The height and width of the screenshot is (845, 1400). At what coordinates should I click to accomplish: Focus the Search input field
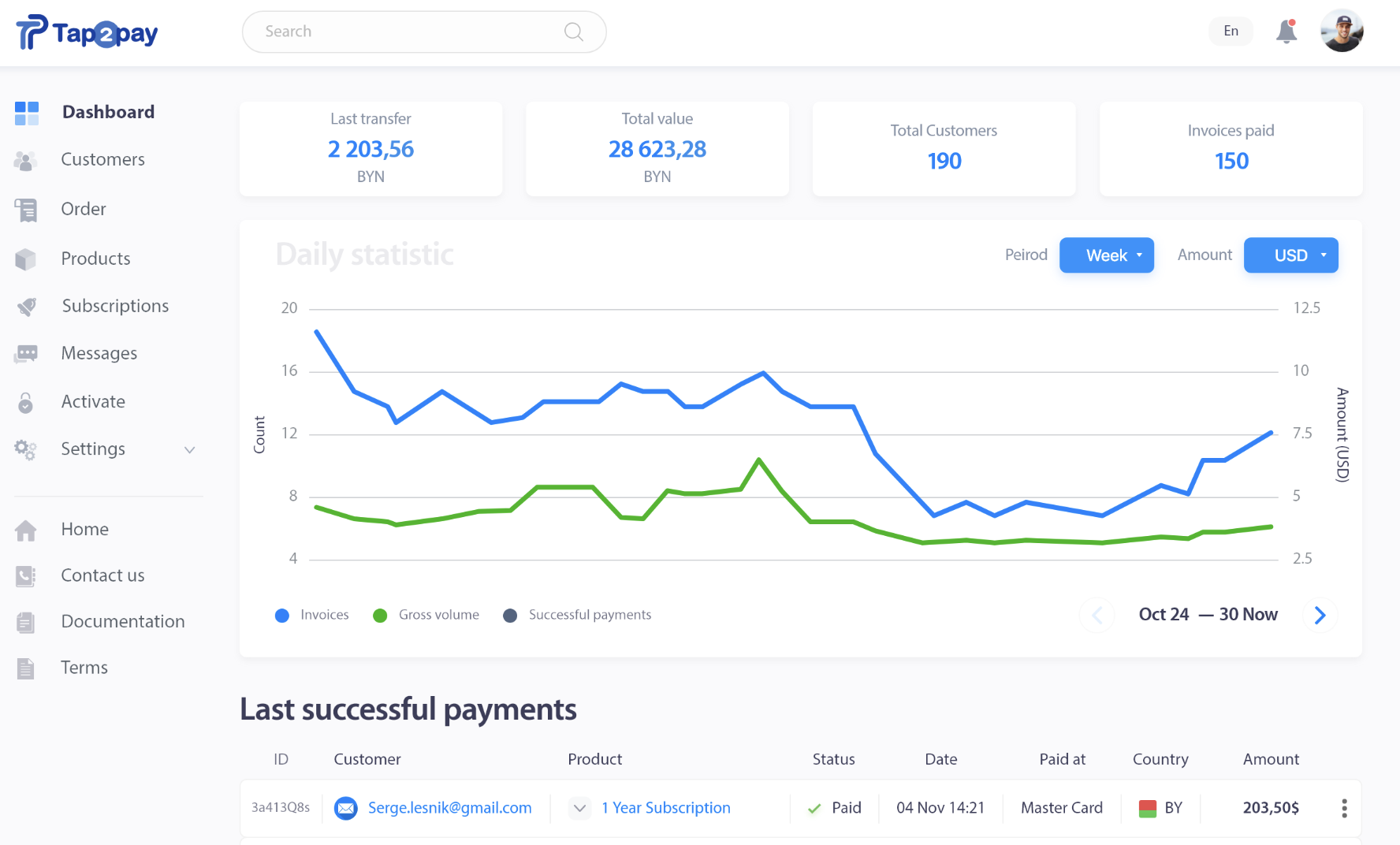point(424,32)
